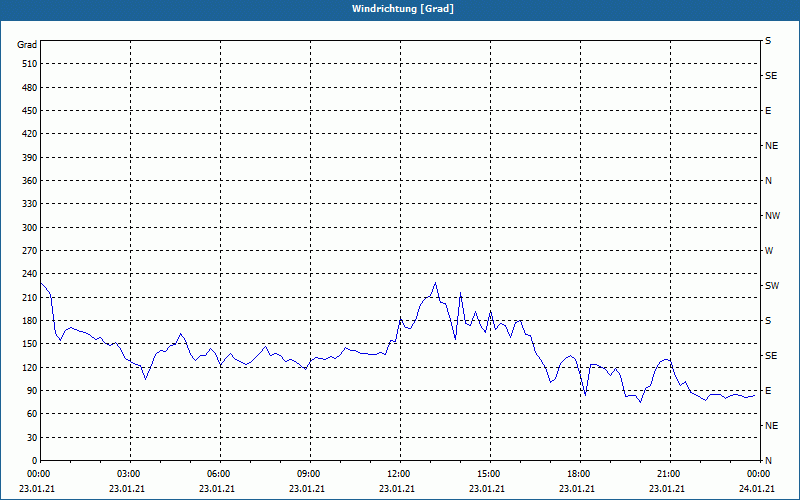The height and width of the screenshot is (500, 800).
Task: Click the 09:00 time axis label
Action: tap(310, 473)
